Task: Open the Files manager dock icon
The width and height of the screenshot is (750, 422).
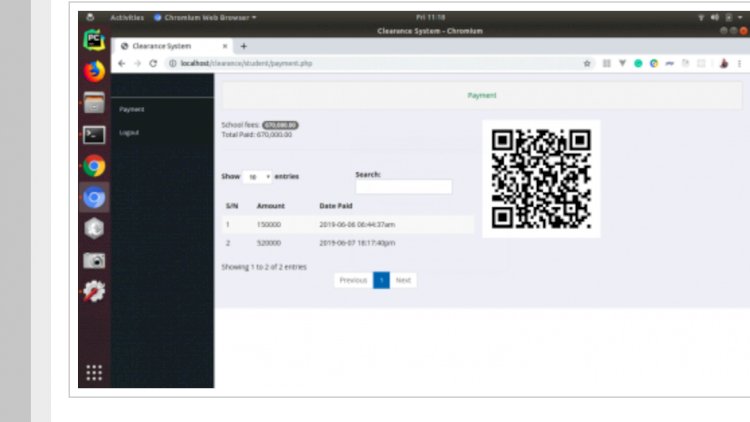Action: click(x=94, y=102)
